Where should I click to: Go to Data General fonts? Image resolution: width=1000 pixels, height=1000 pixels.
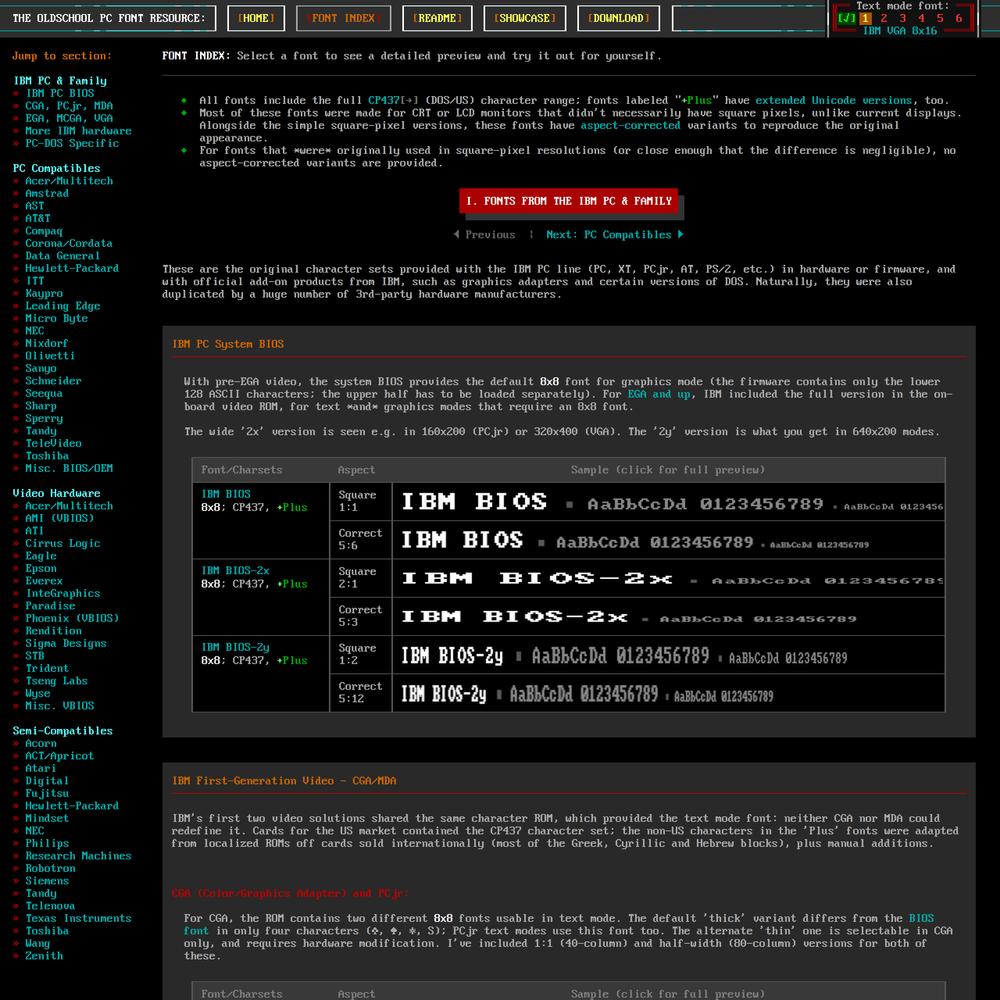tap(62, 256)
